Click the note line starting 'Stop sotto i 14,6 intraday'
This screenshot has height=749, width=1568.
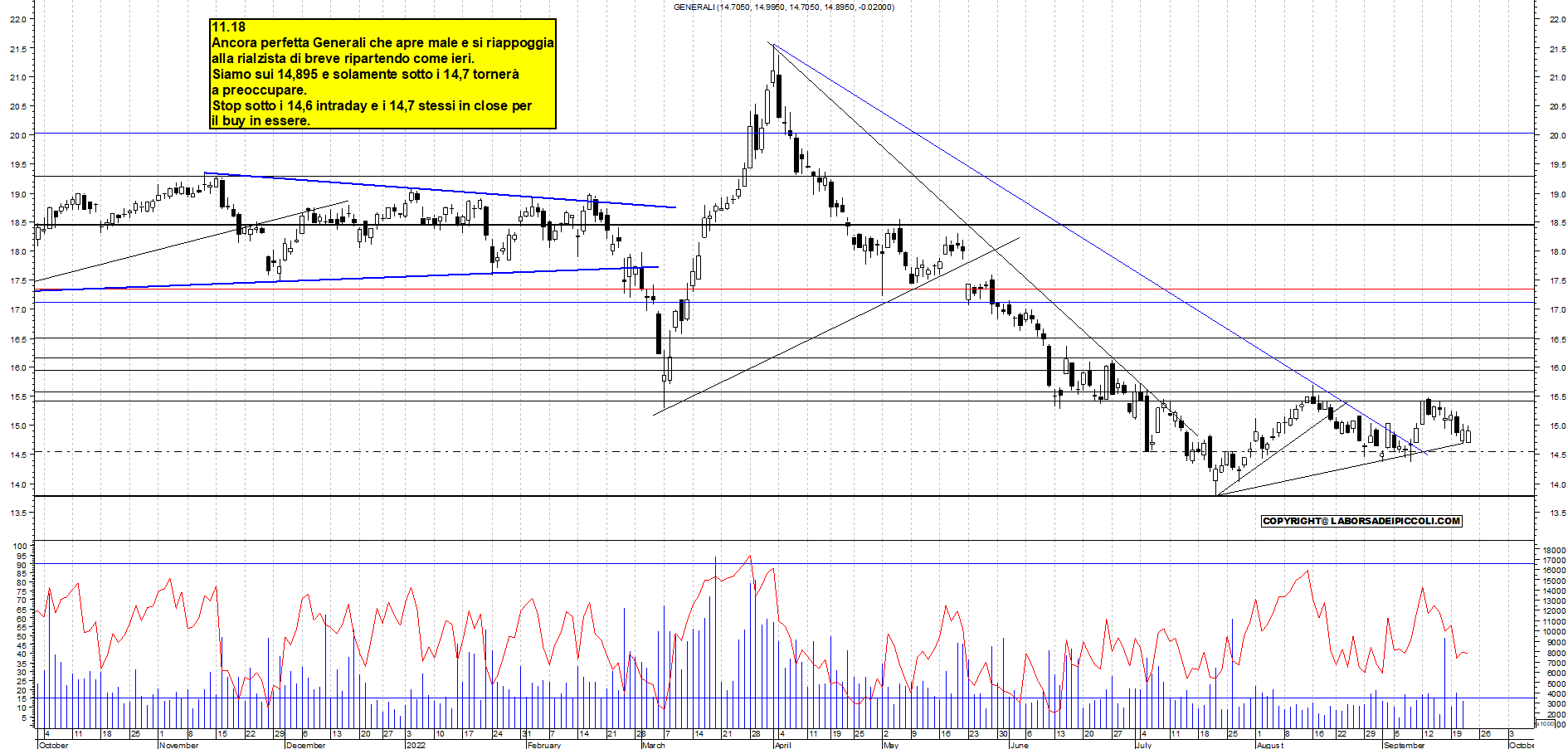coord(372,105)
